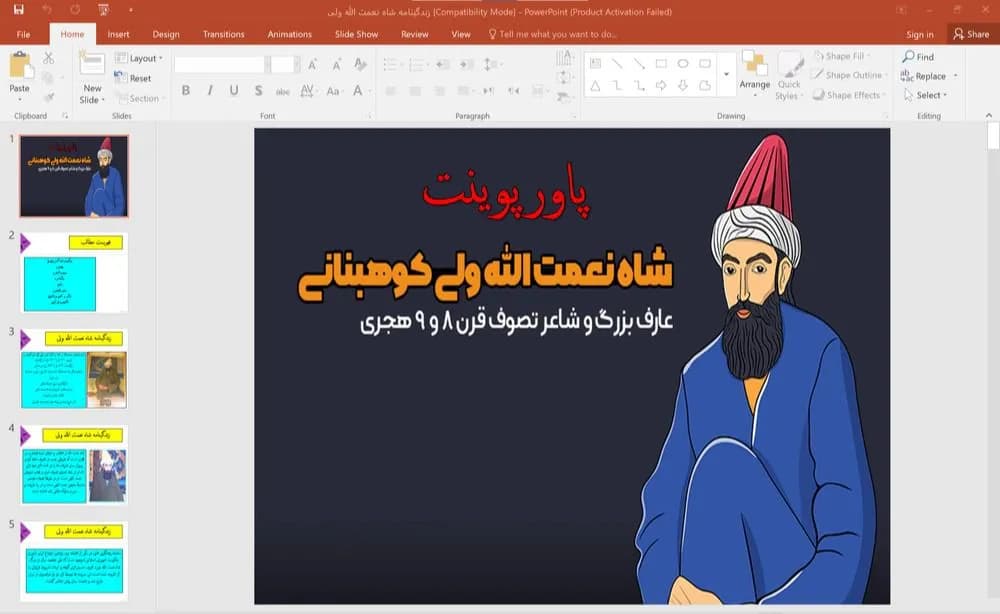Switch to the View tab
This screenshot has width=1000, height=614.
point(460,34)
